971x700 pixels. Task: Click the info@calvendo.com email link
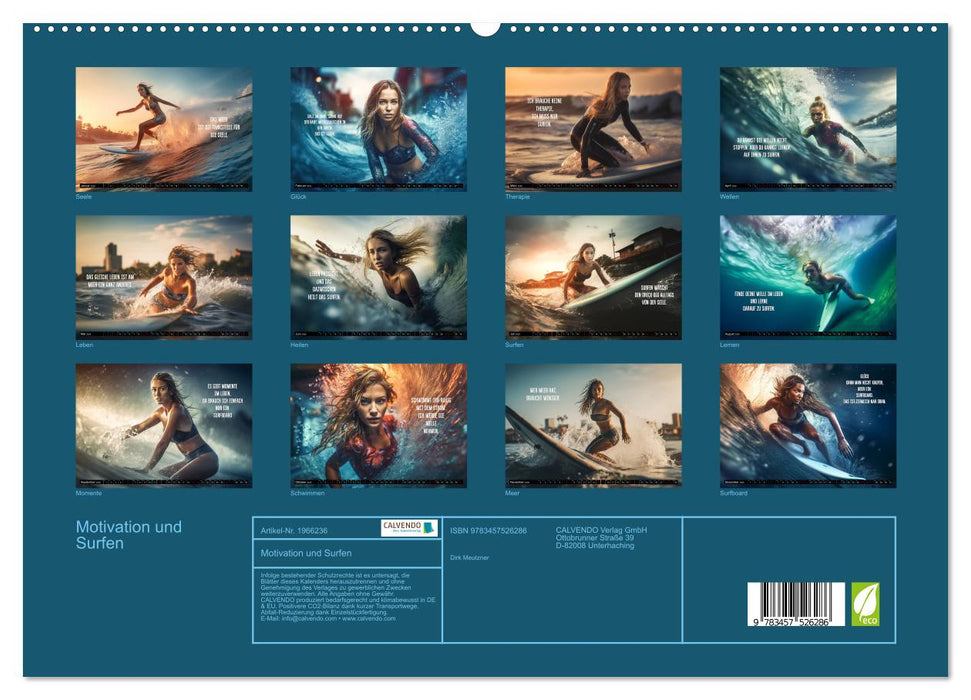coord(310,621)
